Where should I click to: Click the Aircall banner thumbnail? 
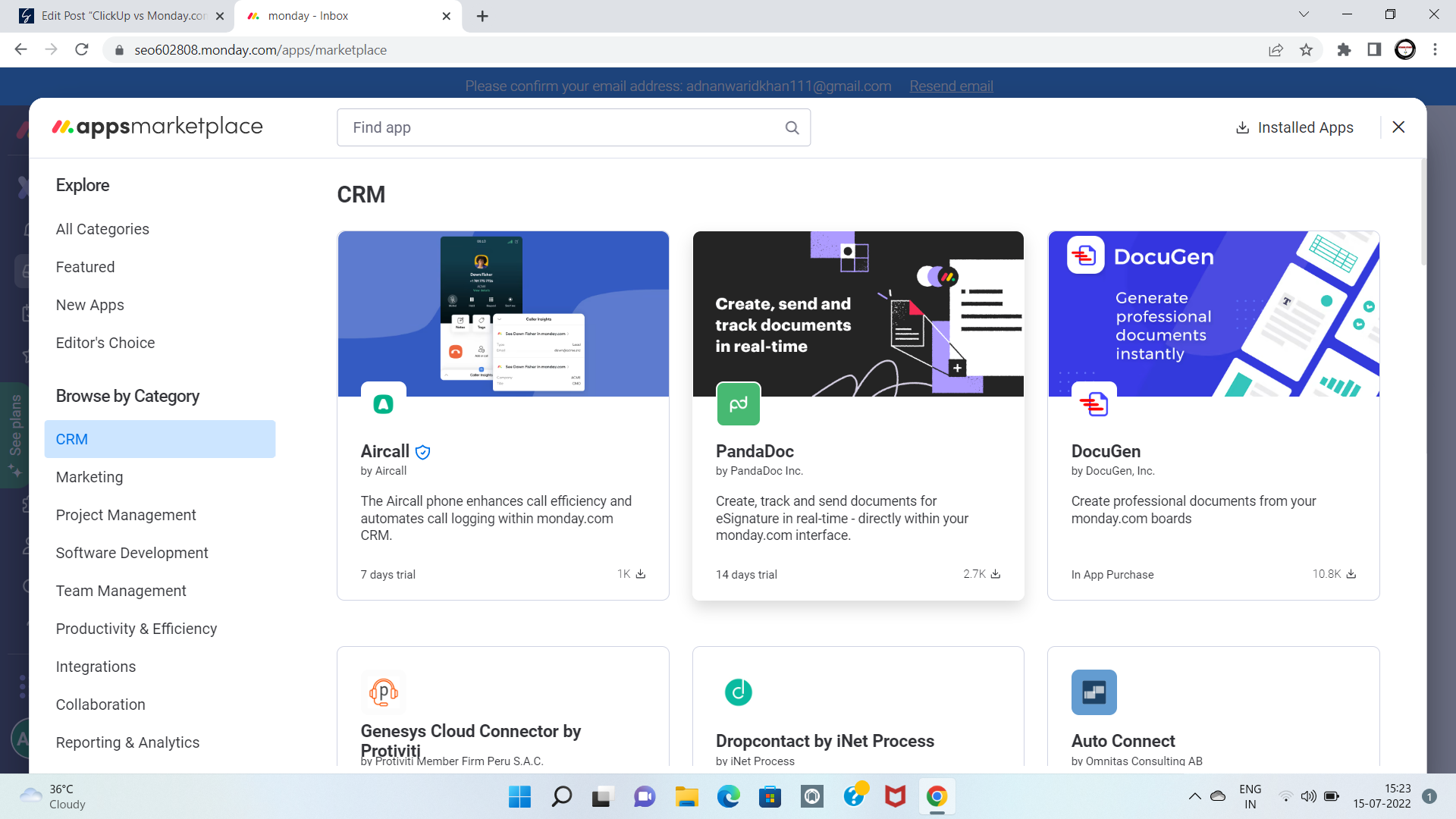[x=504, y=314]
